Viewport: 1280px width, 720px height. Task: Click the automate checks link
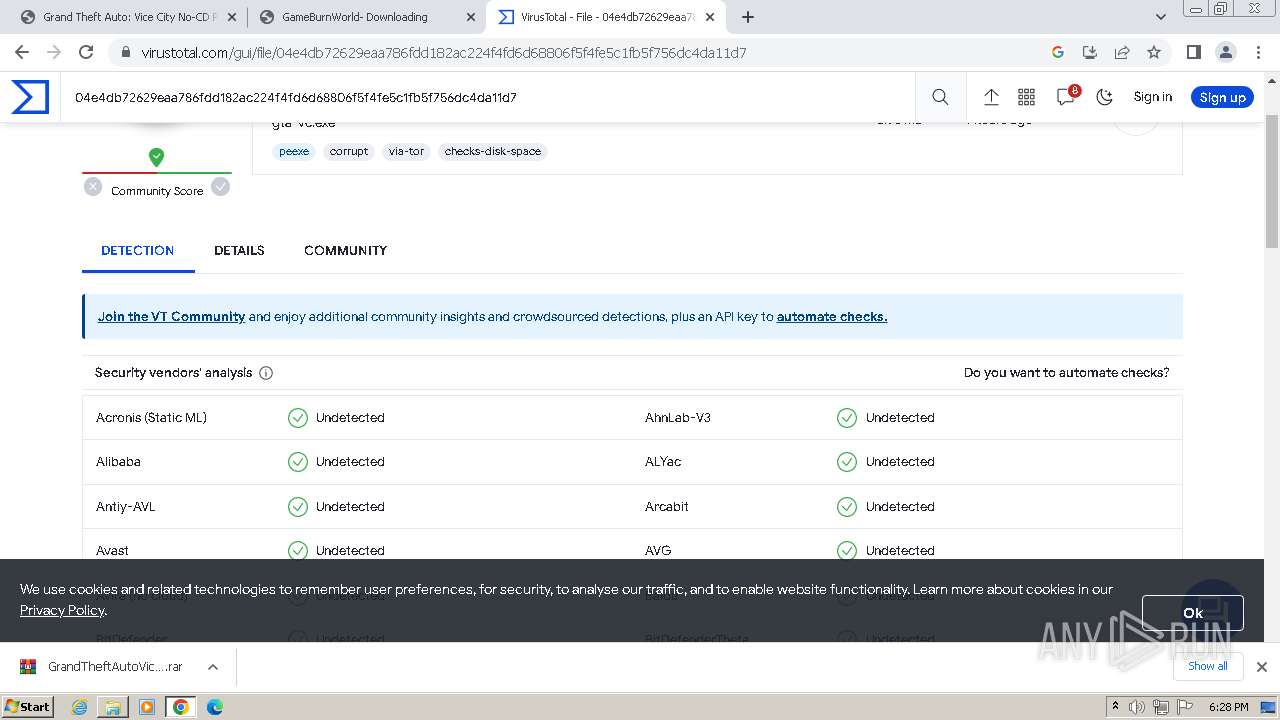click(832, 316)
